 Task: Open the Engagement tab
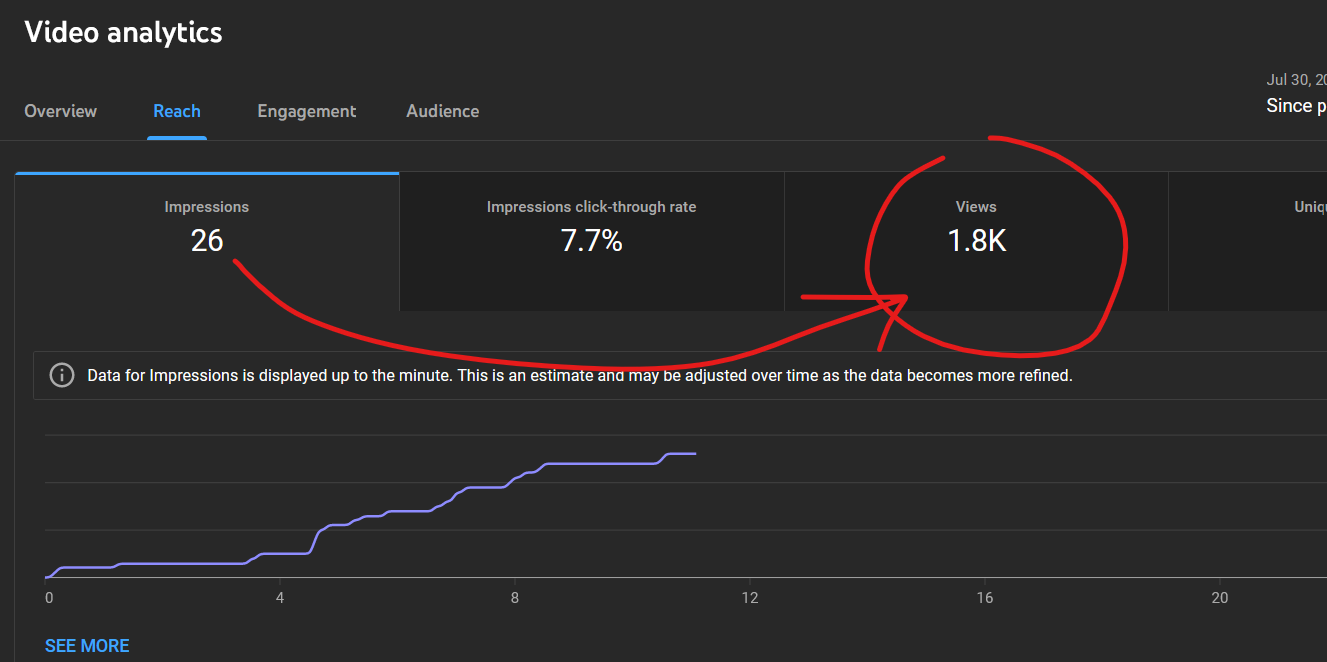pyautogui.click(x=307, y=111)
